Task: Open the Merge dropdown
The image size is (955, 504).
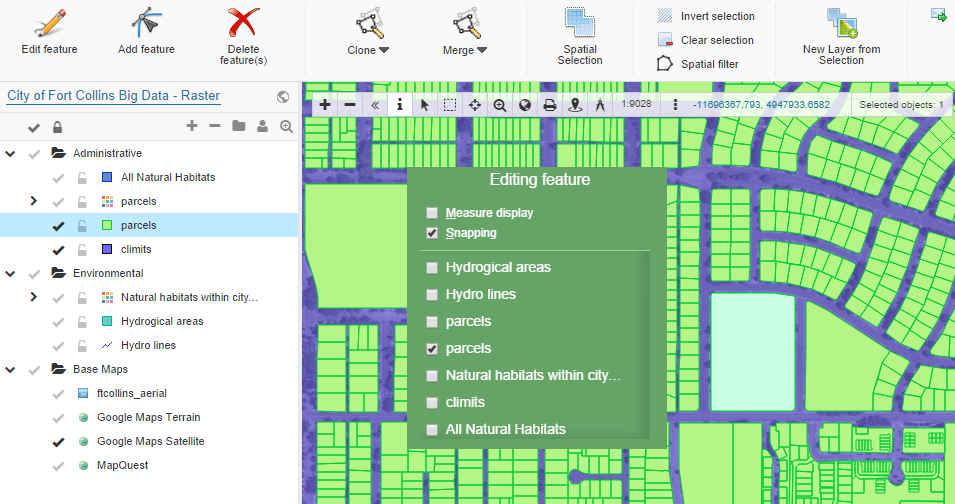Action: coord(465,33)
